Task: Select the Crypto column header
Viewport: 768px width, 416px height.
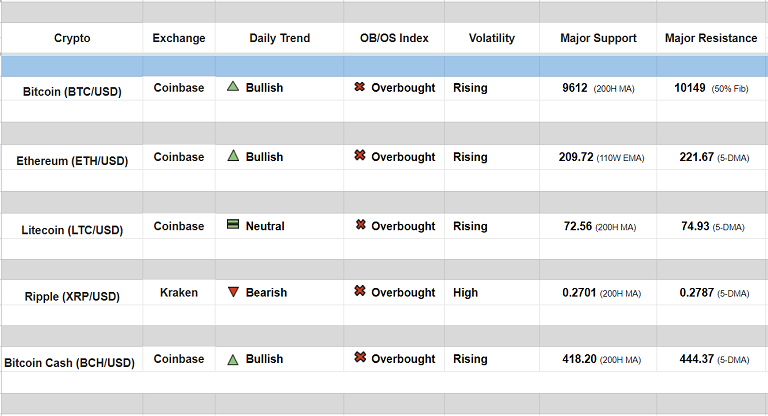Action: click(x=72, y=38)
